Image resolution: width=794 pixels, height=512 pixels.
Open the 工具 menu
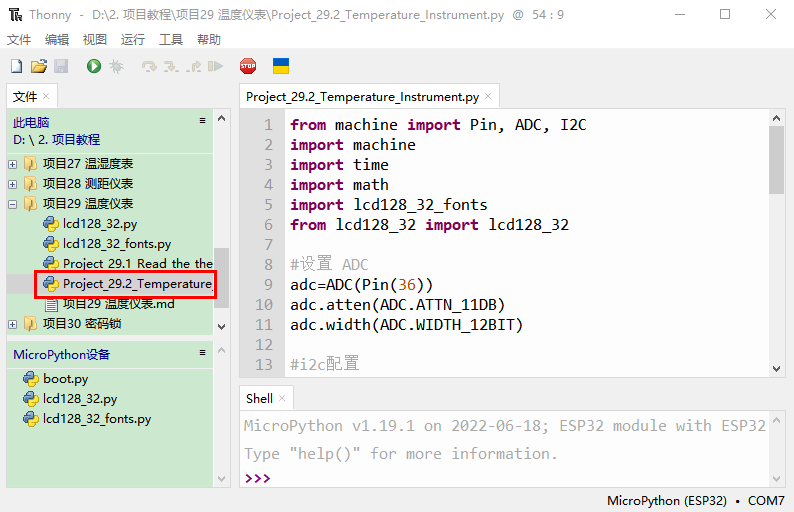171,40
